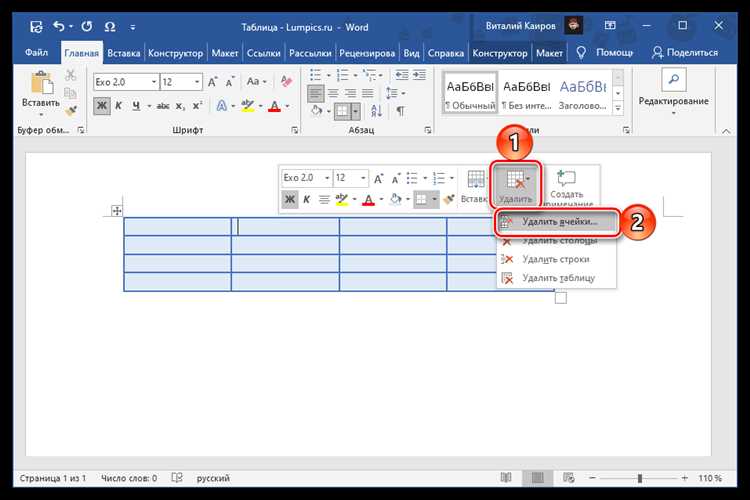750x500 pixels.
Task: Toggle Italic К in mini toolbar
Action: click(x=307, y=199)
